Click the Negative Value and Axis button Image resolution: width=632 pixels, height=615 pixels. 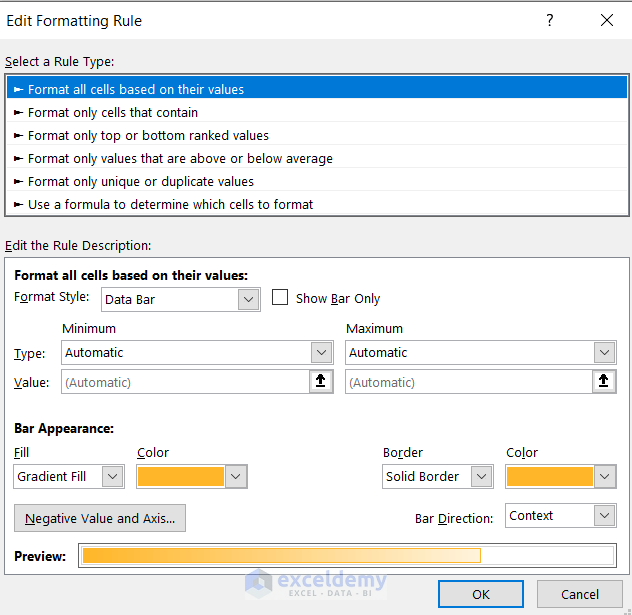100,519
